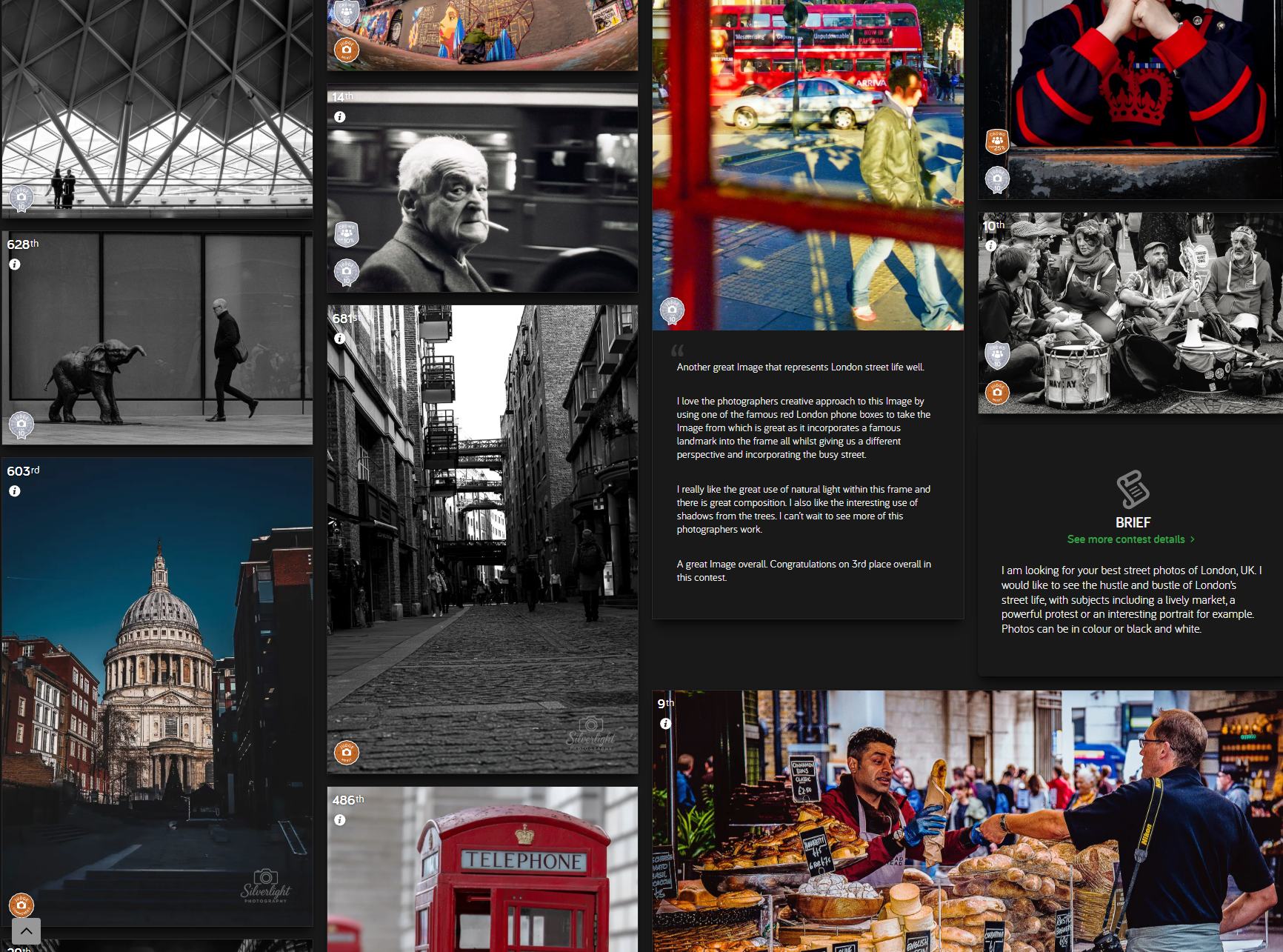
Task: Open the cobbled alley black-and-white photo
Action: tap(482, 539)
